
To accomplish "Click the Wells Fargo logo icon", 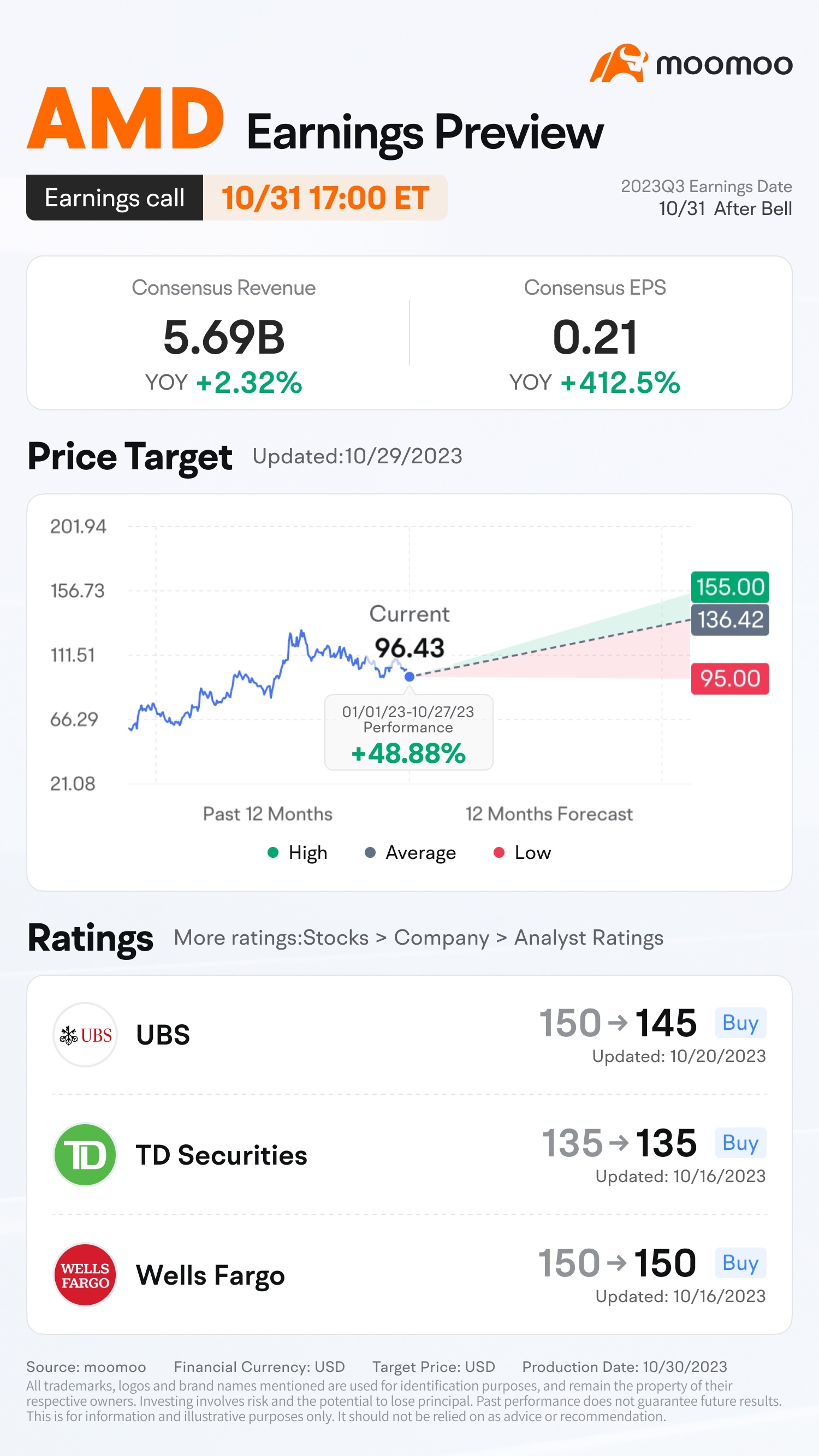I will (85, 1275).
